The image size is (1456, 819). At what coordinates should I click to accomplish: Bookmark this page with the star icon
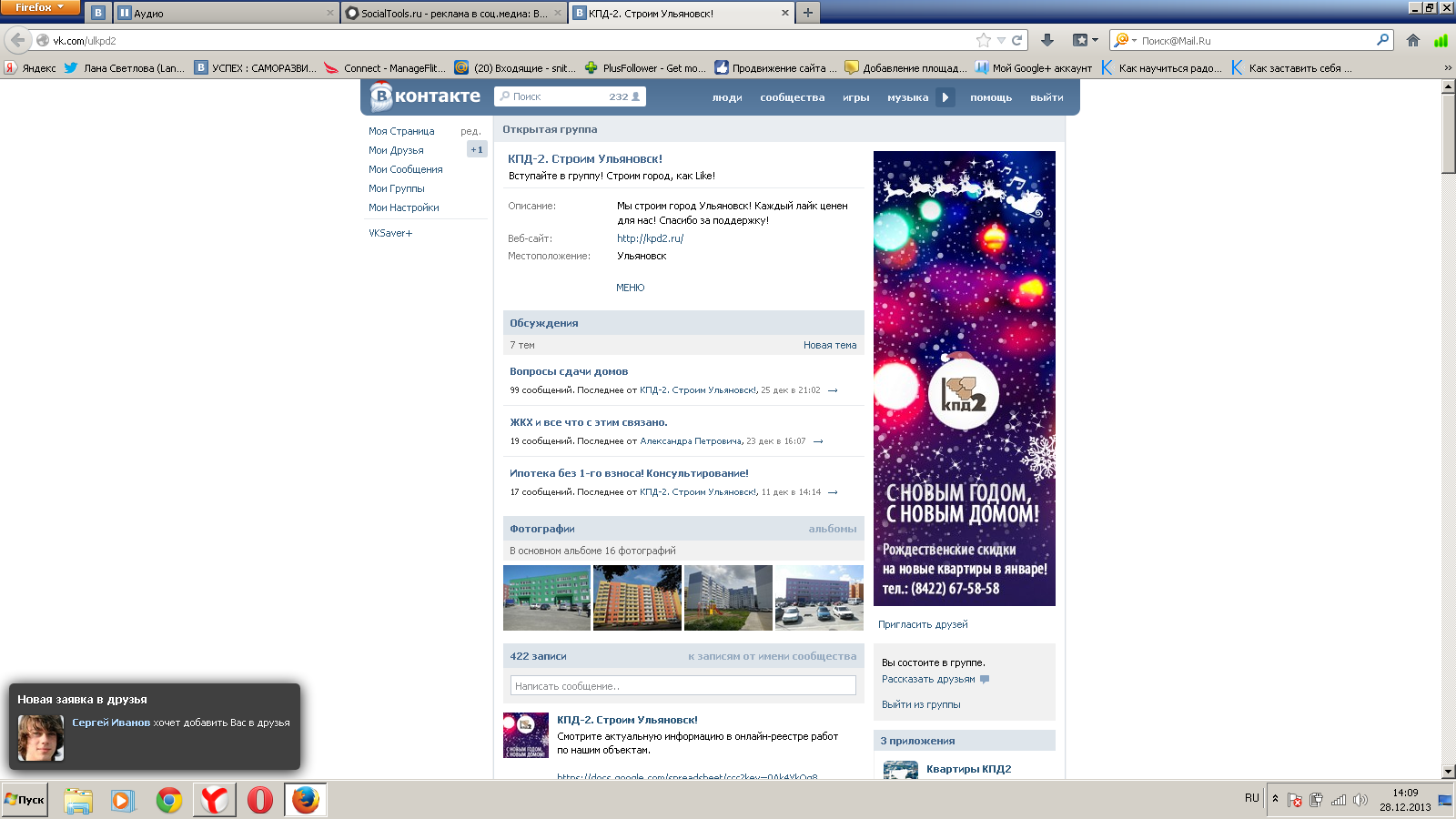[x=984, y=40]
